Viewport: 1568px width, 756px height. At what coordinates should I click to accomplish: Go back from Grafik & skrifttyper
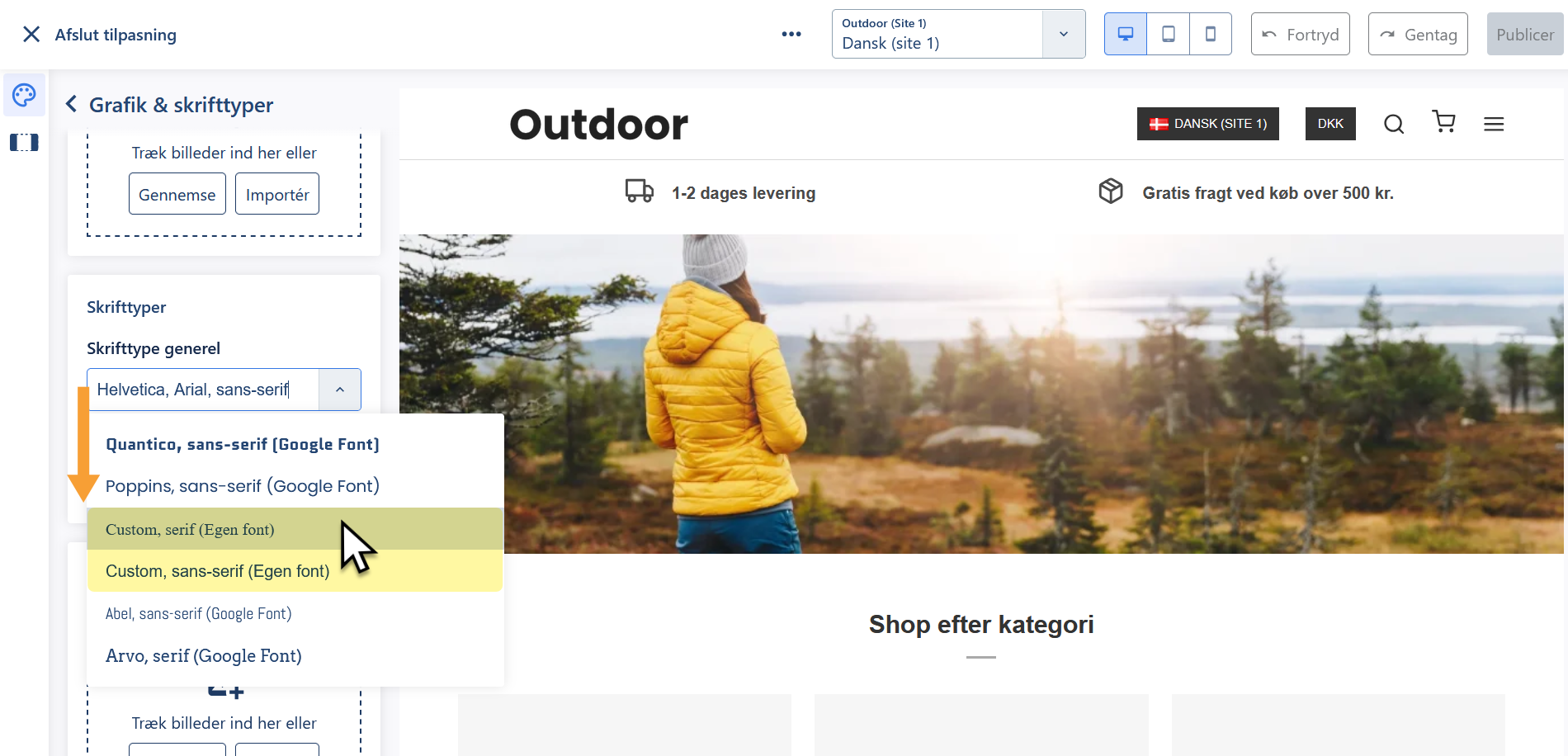pyautogui.click(x=72, y=105)
